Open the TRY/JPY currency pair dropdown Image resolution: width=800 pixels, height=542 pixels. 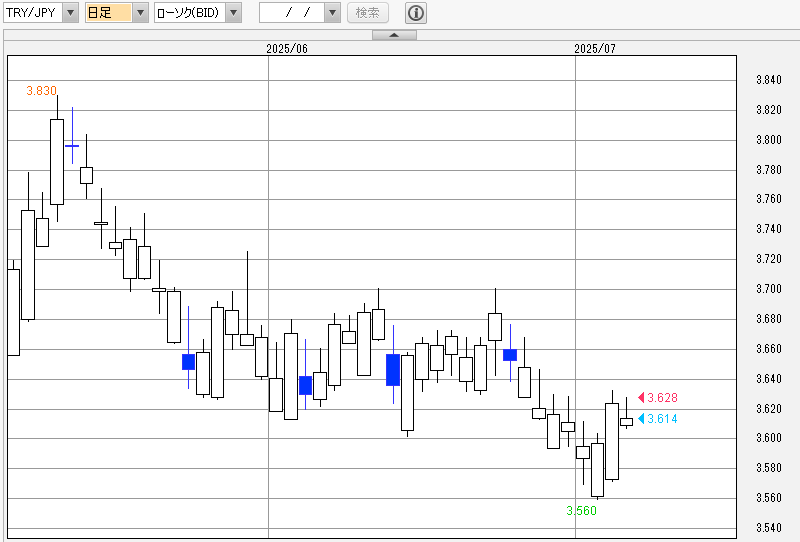(x=70, y=13)
